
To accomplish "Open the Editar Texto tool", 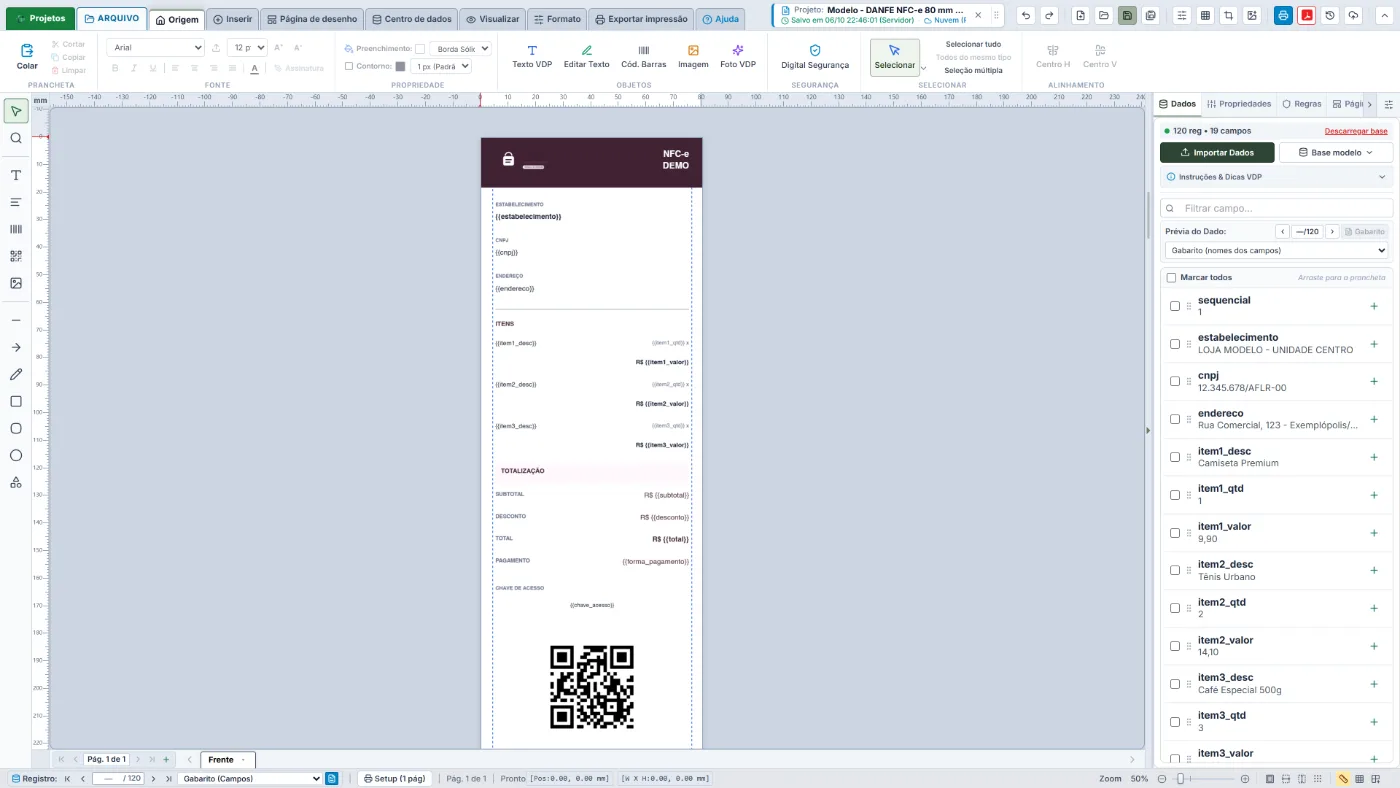I will (x=586, y=56).
